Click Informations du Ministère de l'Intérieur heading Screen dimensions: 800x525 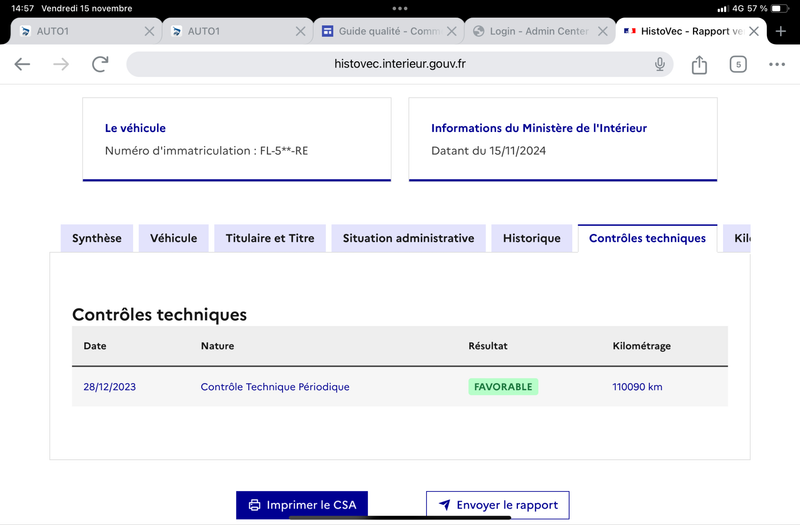[539, 128]
